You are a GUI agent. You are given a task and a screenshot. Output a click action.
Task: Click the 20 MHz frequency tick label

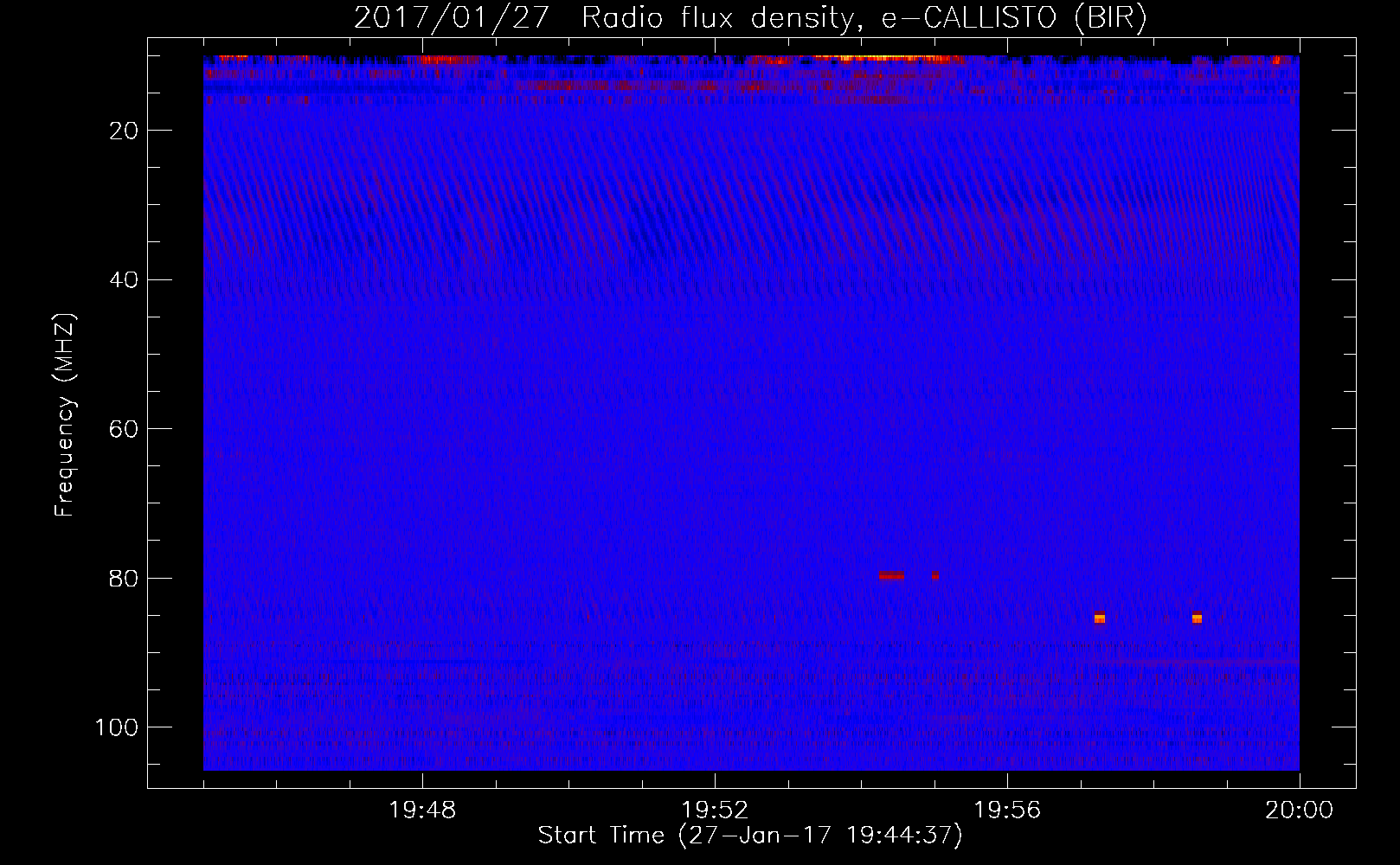[x=124, y=131]
